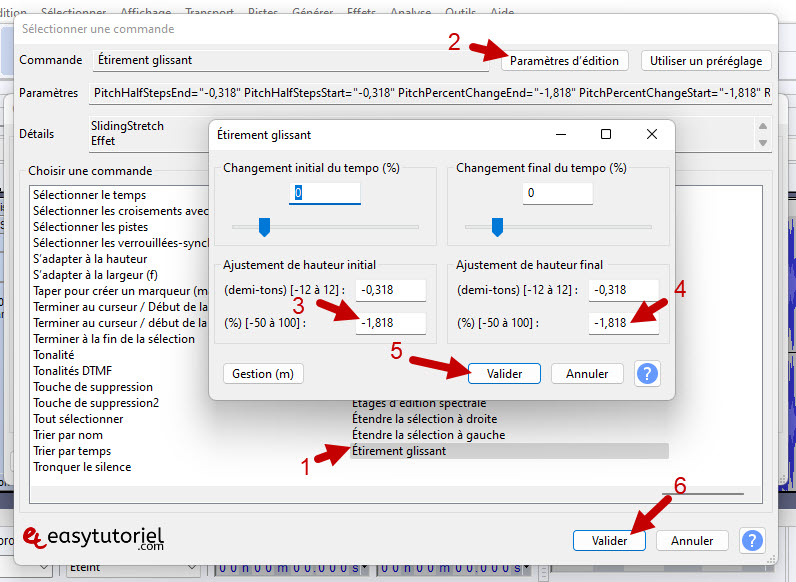796x582 pixels.
Task: Confirm with Valider in Étirement glissant dialog
Action: pos(504,374)
